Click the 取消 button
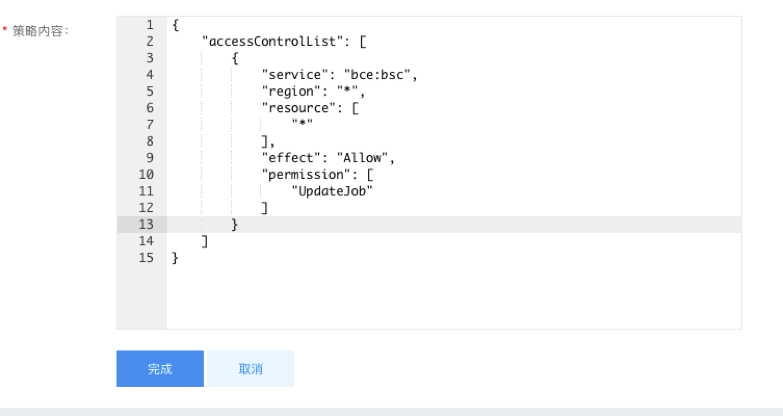 tap(250, 369)
